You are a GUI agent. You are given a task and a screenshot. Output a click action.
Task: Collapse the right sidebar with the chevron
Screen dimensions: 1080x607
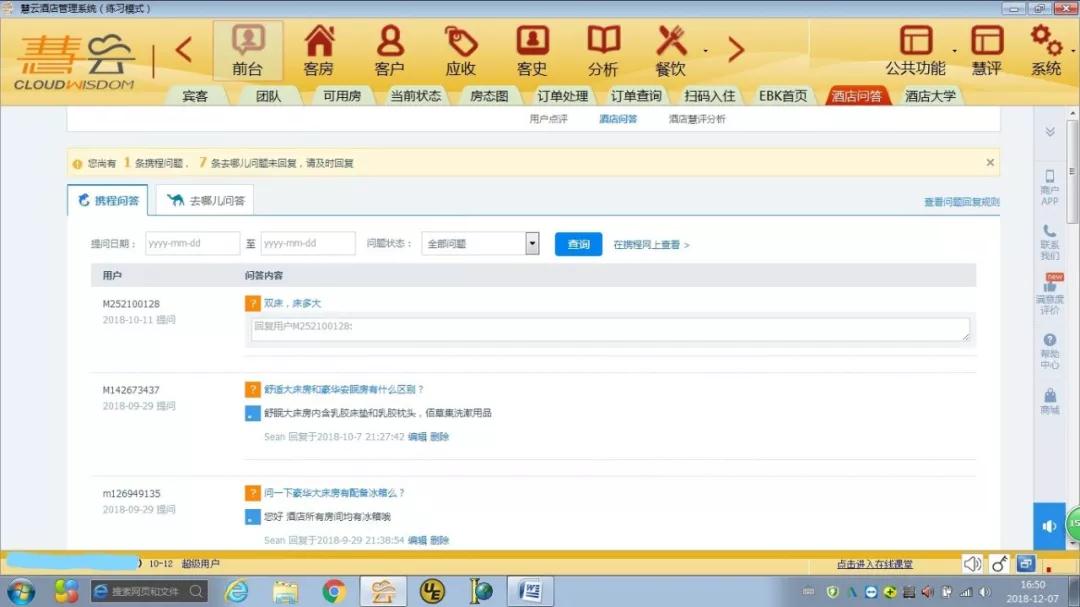pos(1050,130)
